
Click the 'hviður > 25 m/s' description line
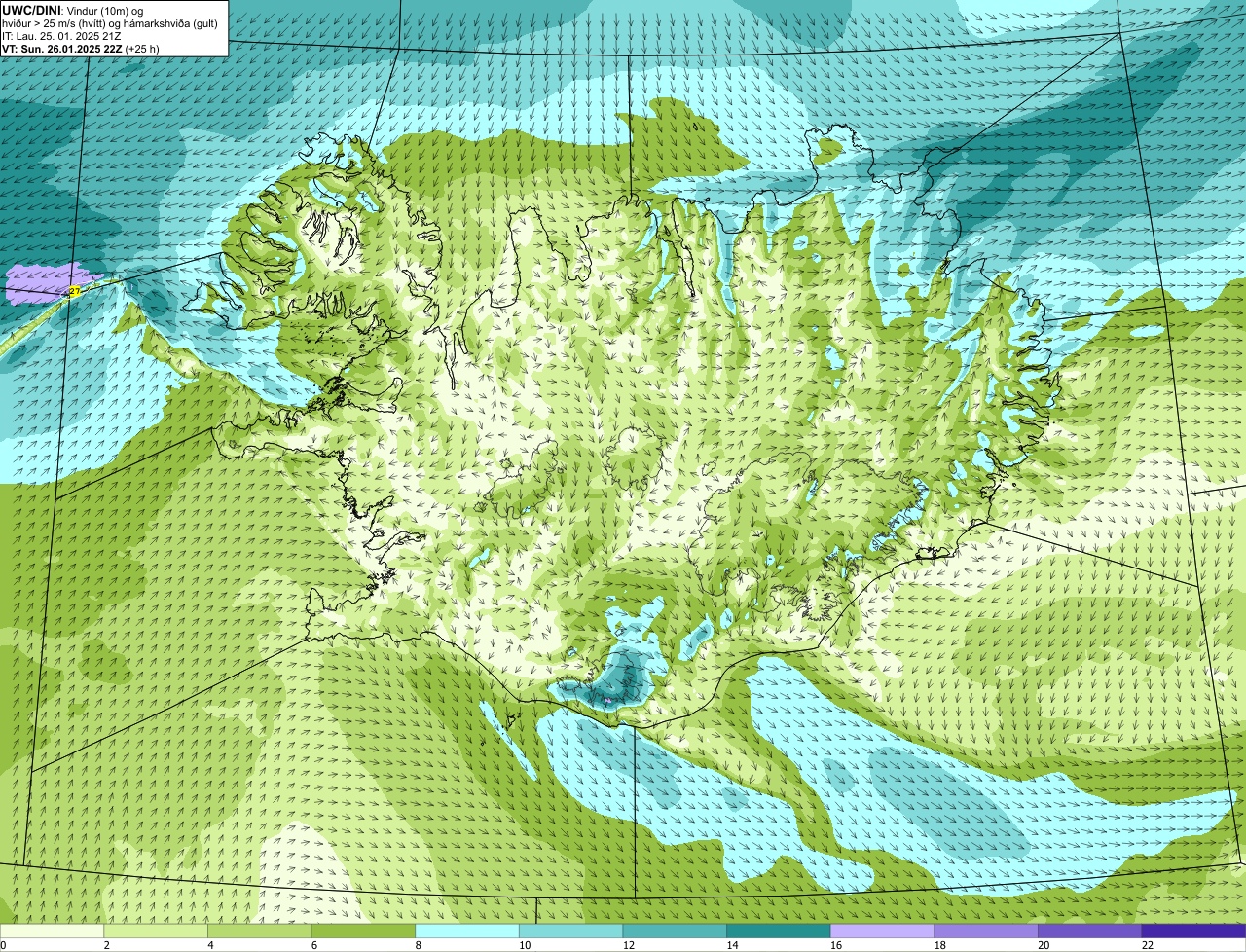pos(110,23)
